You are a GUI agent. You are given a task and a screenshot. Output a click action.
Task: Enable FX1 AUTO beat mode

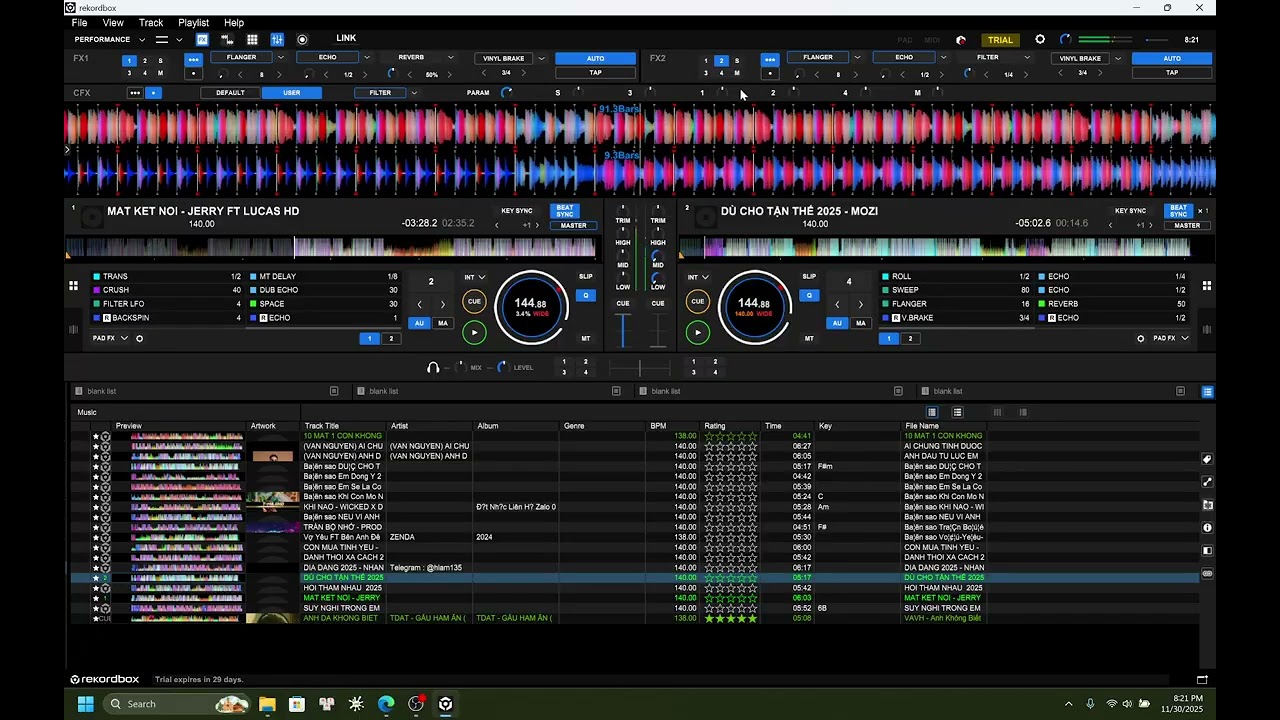click(x=595, y=58)
